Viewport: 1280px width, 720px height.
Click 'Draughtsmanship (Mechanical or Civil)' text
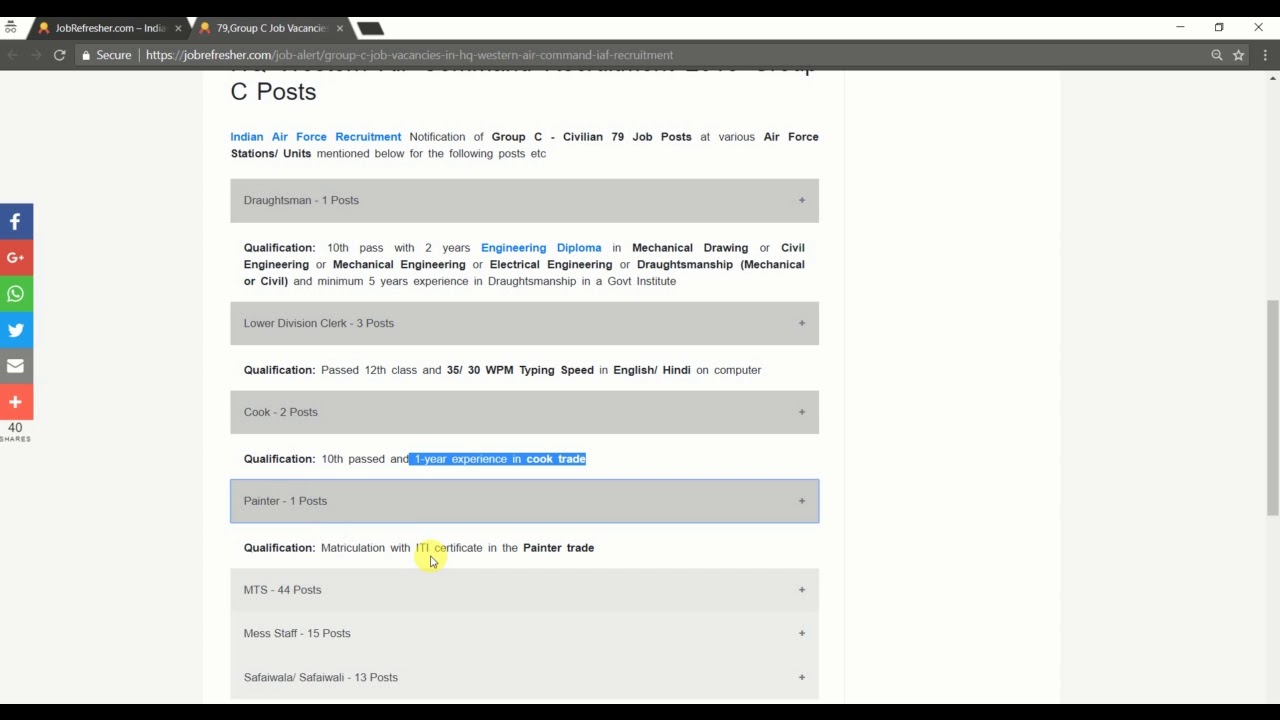(x=524, y=273)
